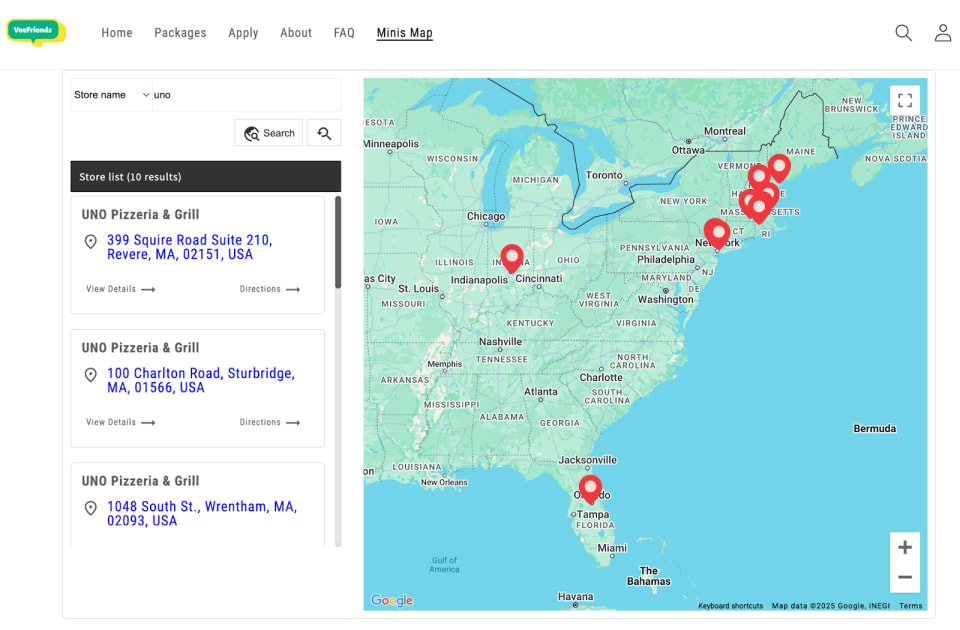Viewport: 960px width, 630px height.
Task: Expand the Store name dropdown
Action: click(x=111, y=95)
